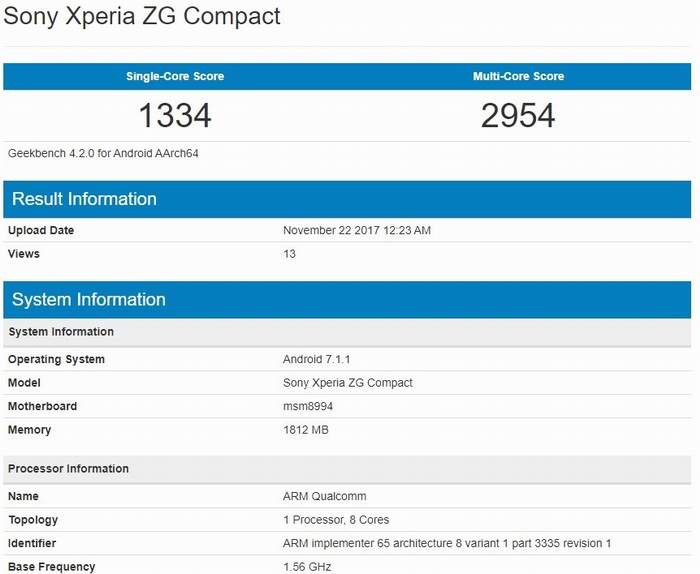This screenshot has width=700, height=574.
Task: Click the Processor Information subheader
Action: [x=68, y=468]
